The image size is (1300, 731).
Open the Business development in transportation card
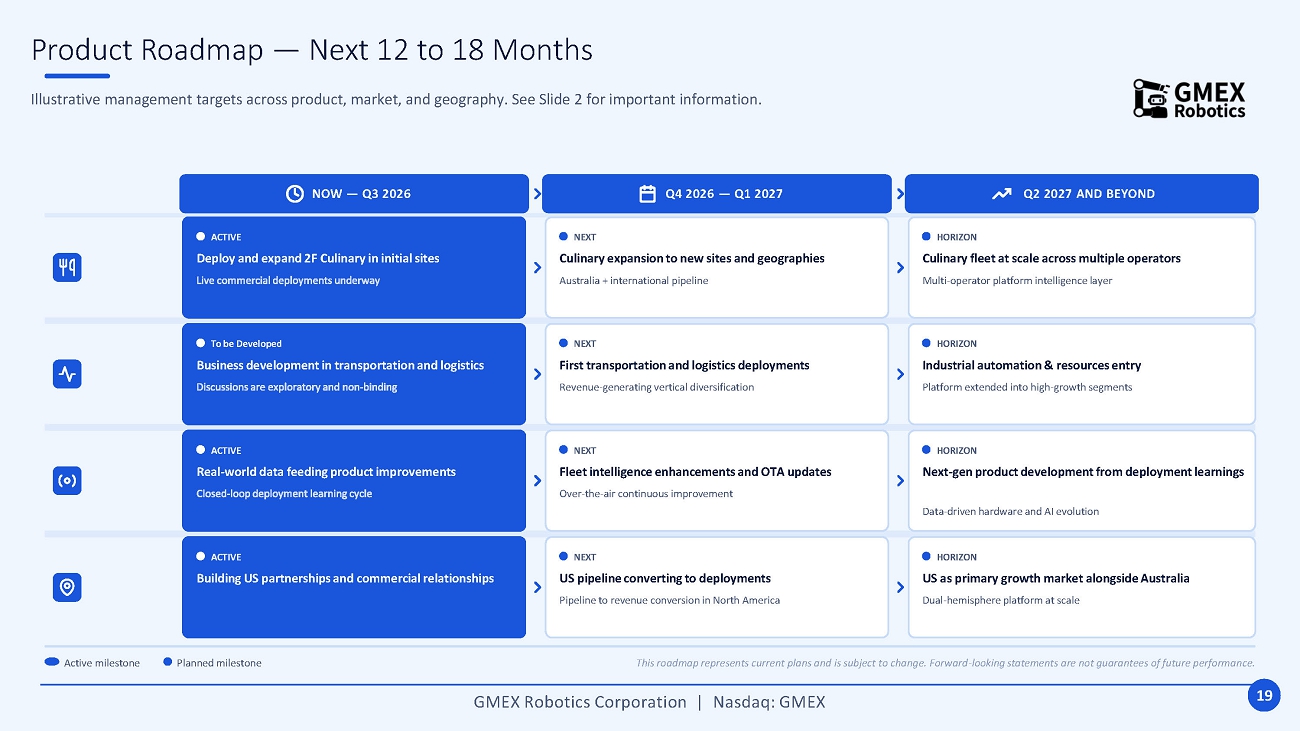point(354,374)
